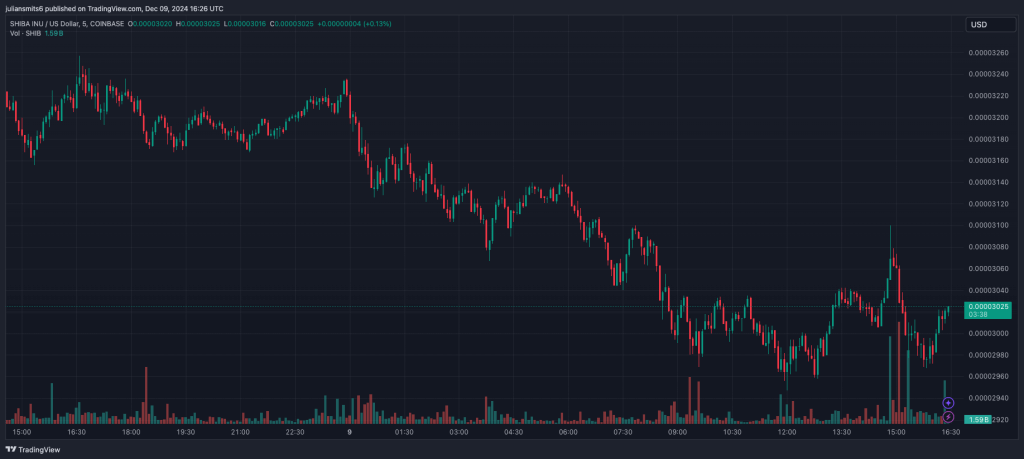This screenshot has width=1024, height=459.
Task: Click the 0.00003120 price axis label
Action: tap(989, 204)
